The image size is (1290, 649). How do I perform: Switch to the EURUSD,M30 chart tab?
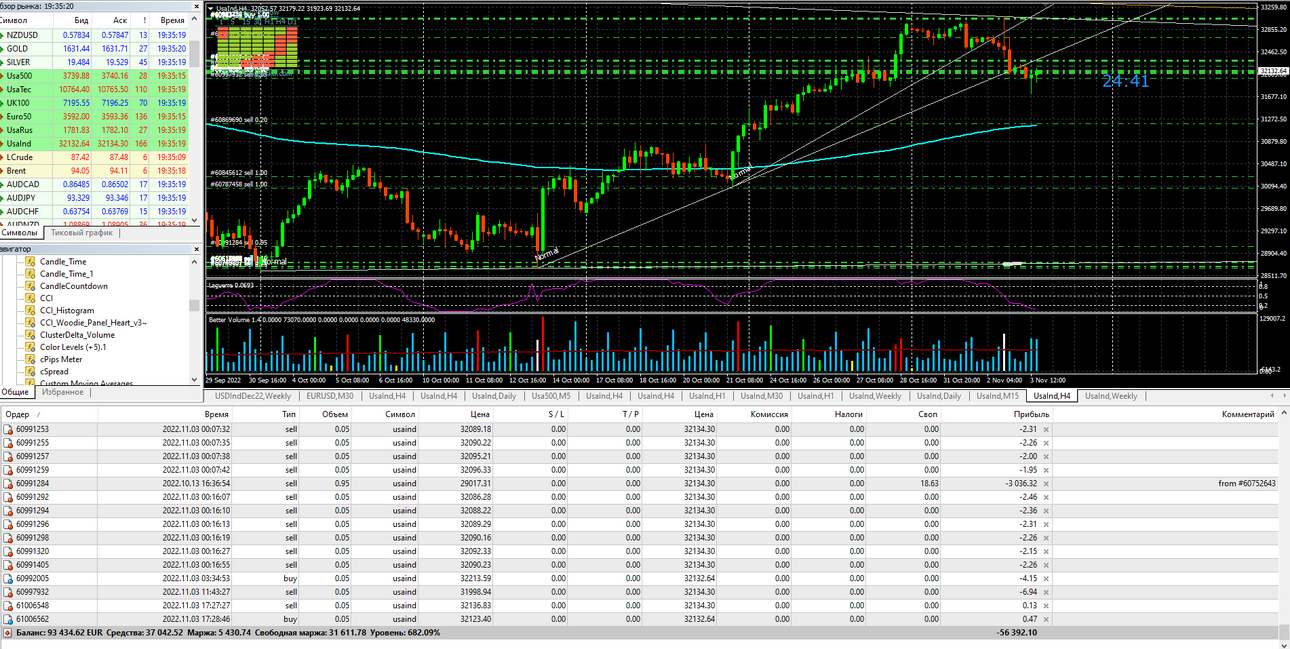(x=330, y=396)
